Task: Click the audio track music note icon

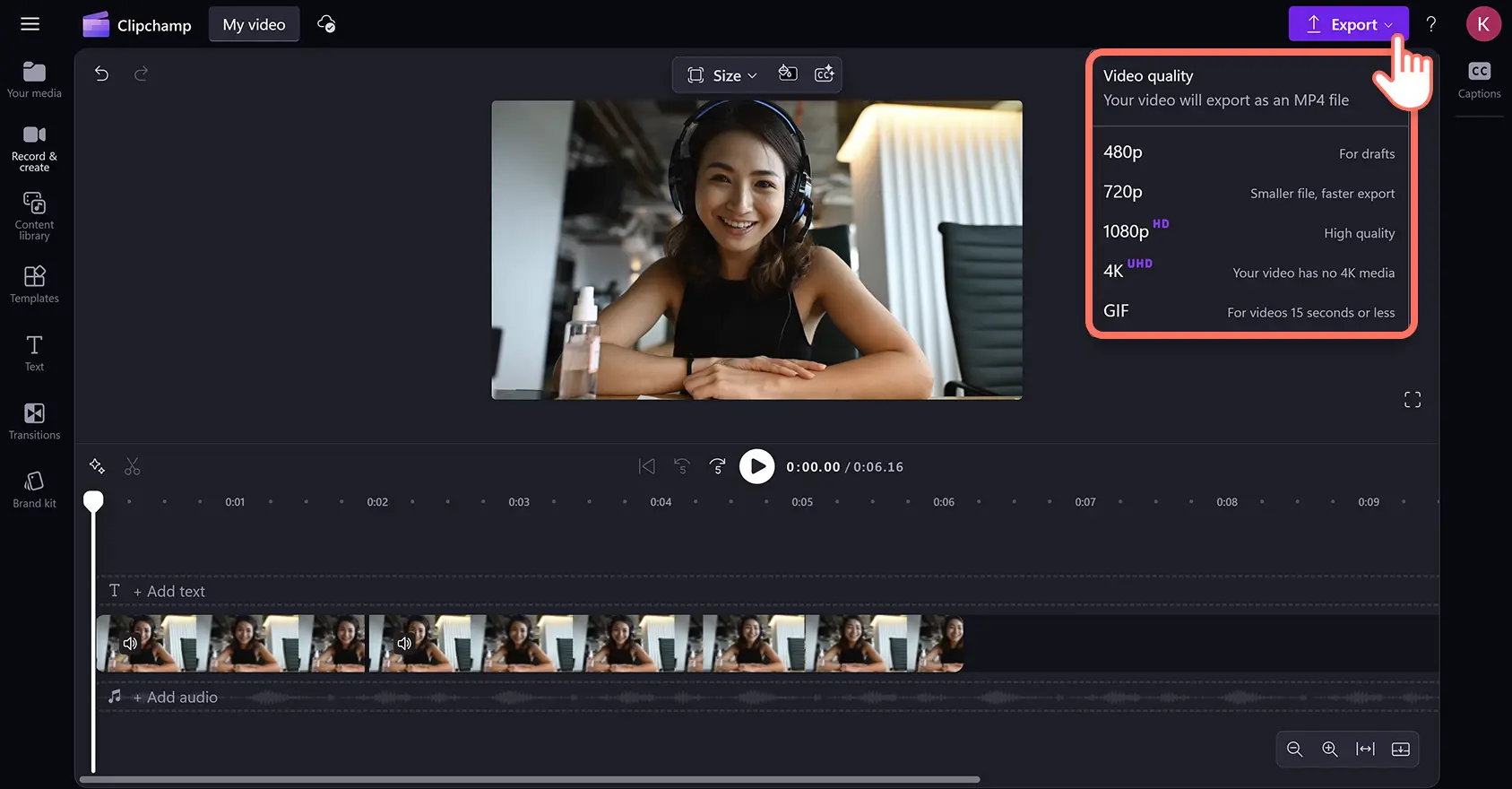Action: 115,697
